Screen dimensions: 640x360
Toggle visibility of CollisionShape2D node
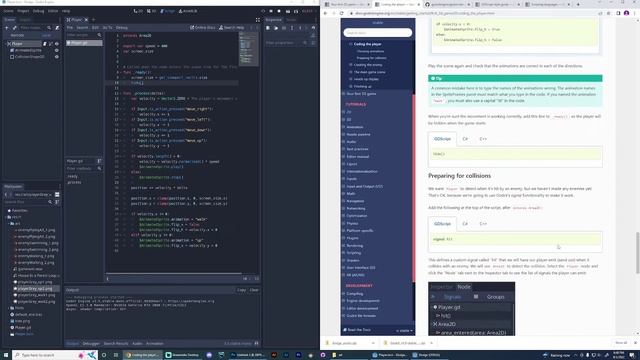(x=57, y=57)
